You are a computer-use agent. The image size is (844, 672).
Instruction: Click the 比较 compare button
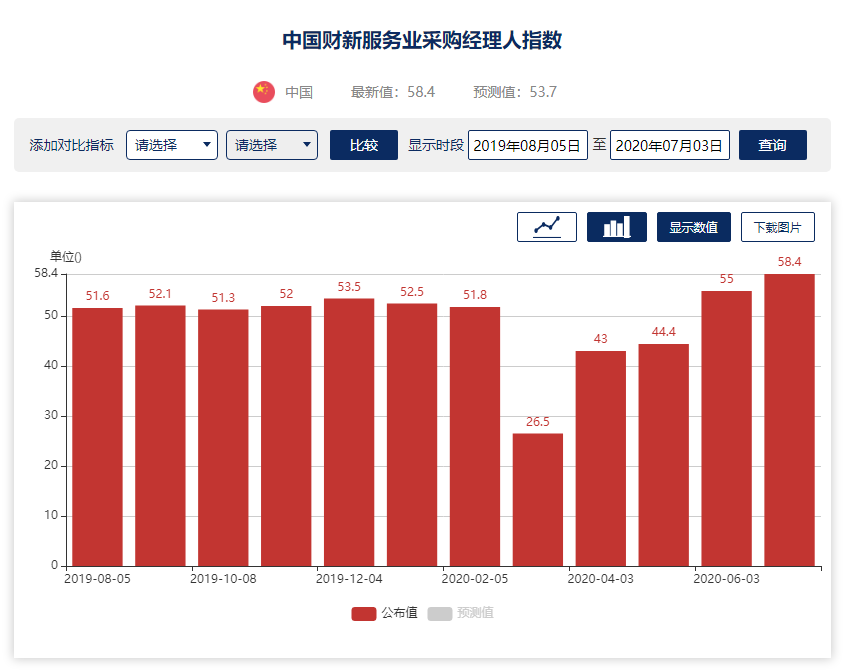(x=364, y=145)
